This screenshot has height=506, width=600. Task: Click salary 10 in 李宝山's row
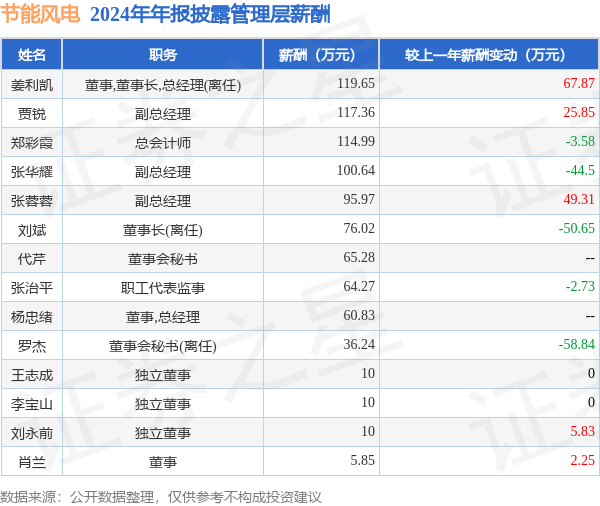click(x=368, y=403)
